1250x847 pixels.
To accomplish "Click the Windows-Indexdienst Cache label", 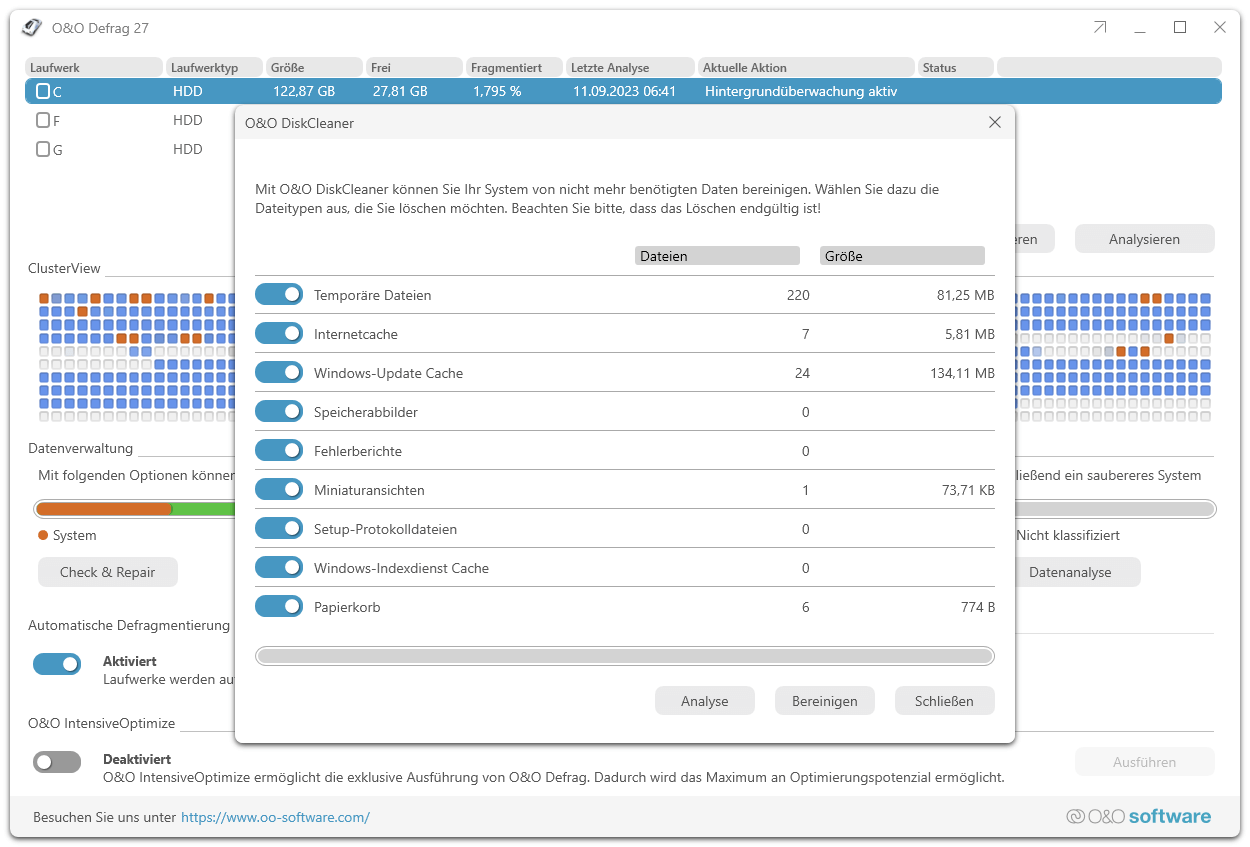I will pos(401,568).
